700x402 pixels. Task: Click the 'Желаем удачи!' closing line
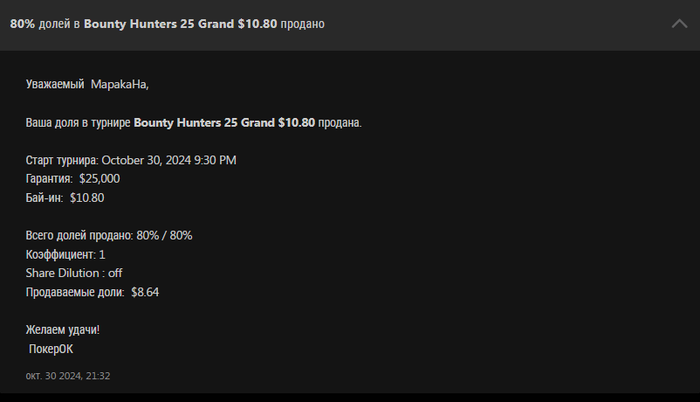tap(62, 330)
